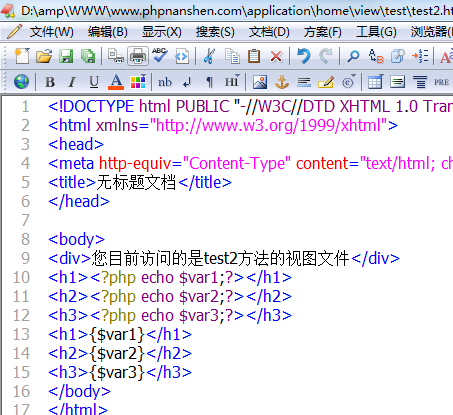Open the 文件(W) menu

(x=51, y=32)
